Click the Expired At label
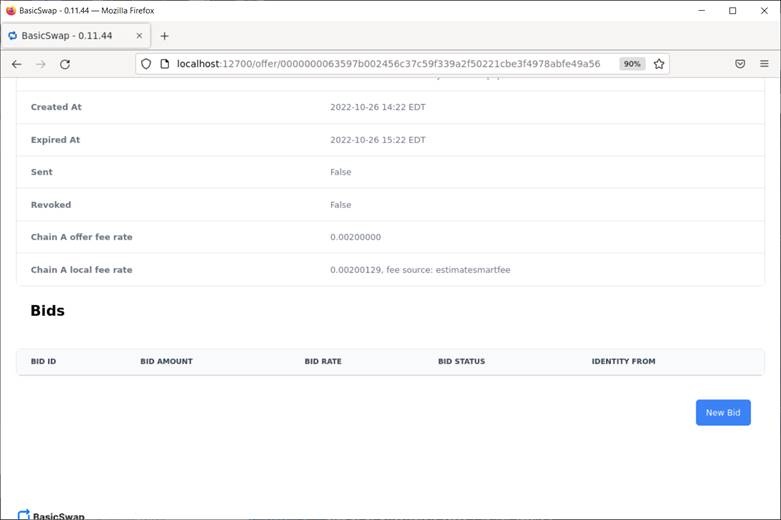This screenshot has width=781, height=520. [x=55, y=140]
